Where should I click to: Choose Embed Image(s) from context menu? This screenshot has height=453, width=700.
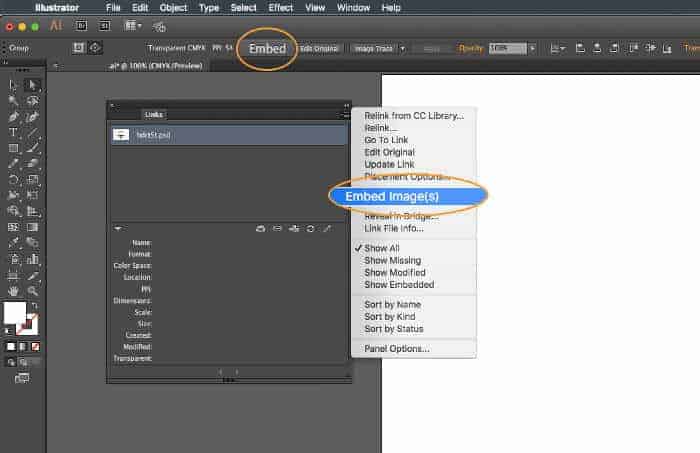pyautogui.click(x=408, y=196)
